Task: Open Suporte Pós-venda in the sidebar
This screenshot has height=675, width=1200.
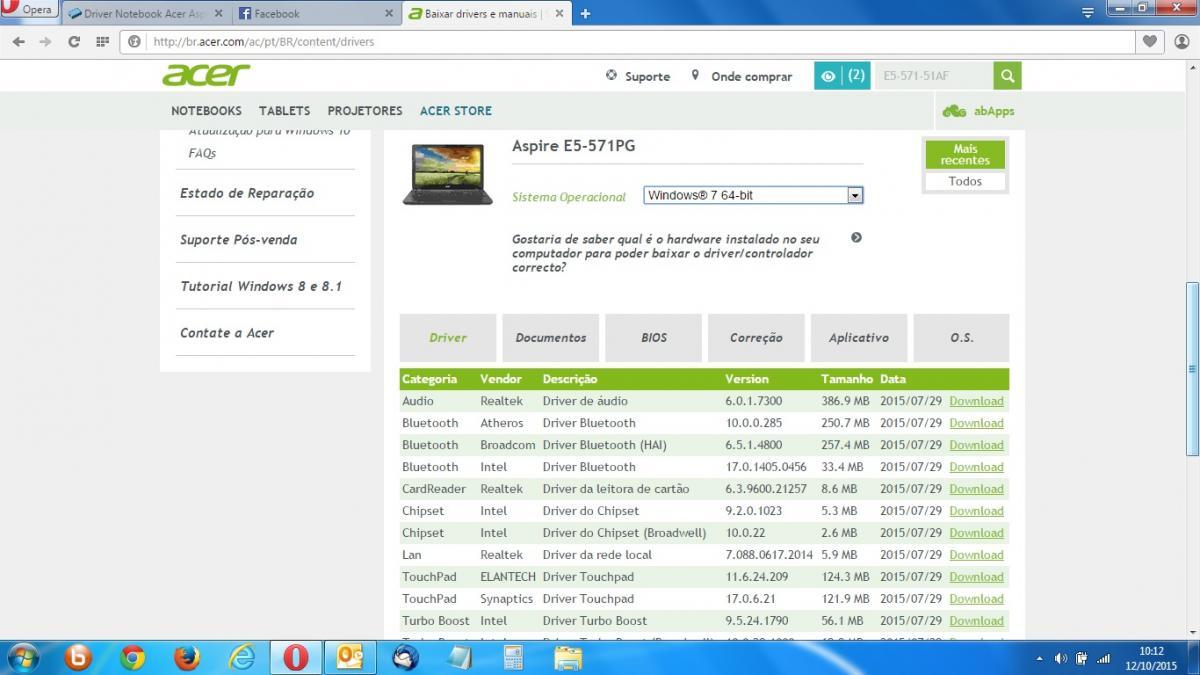Action: click(238, 240)
